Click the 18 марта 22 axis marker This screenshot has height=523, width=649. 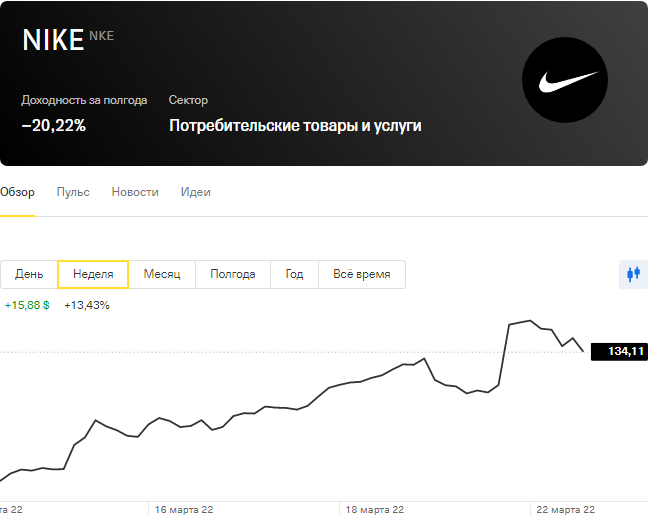375,510
